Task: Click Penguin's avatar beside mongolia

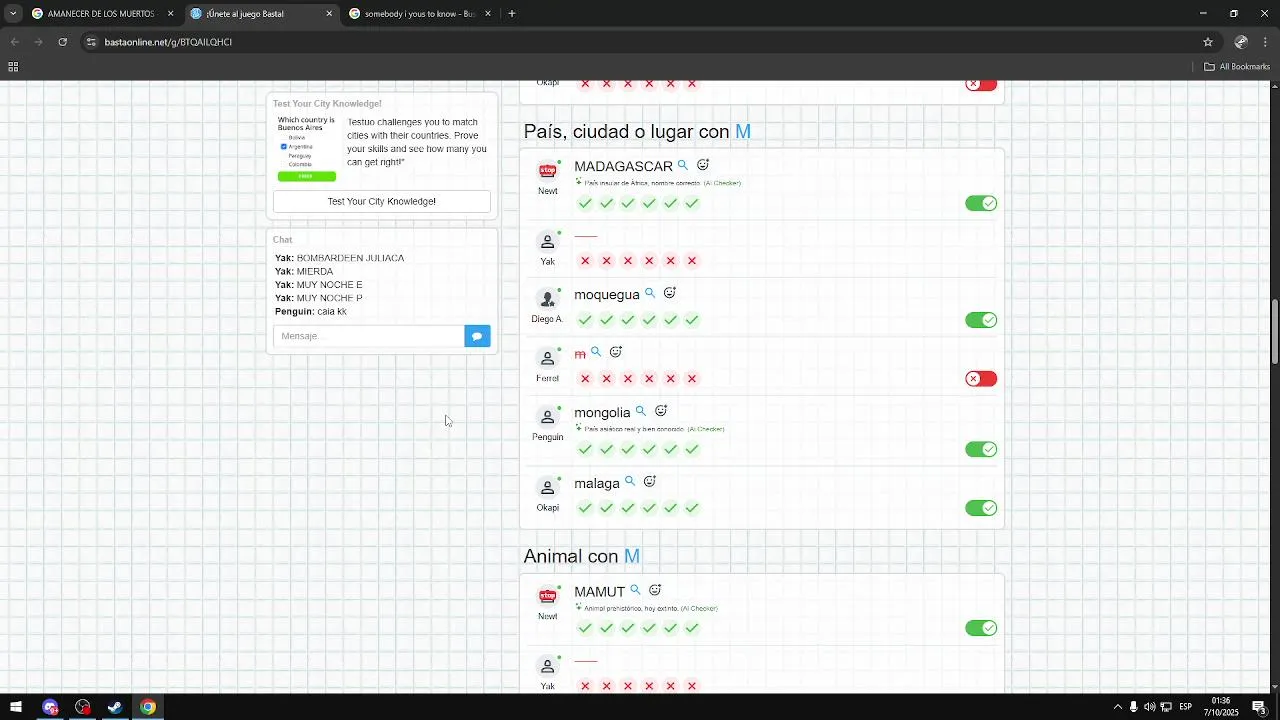Action: coord(547,417)
